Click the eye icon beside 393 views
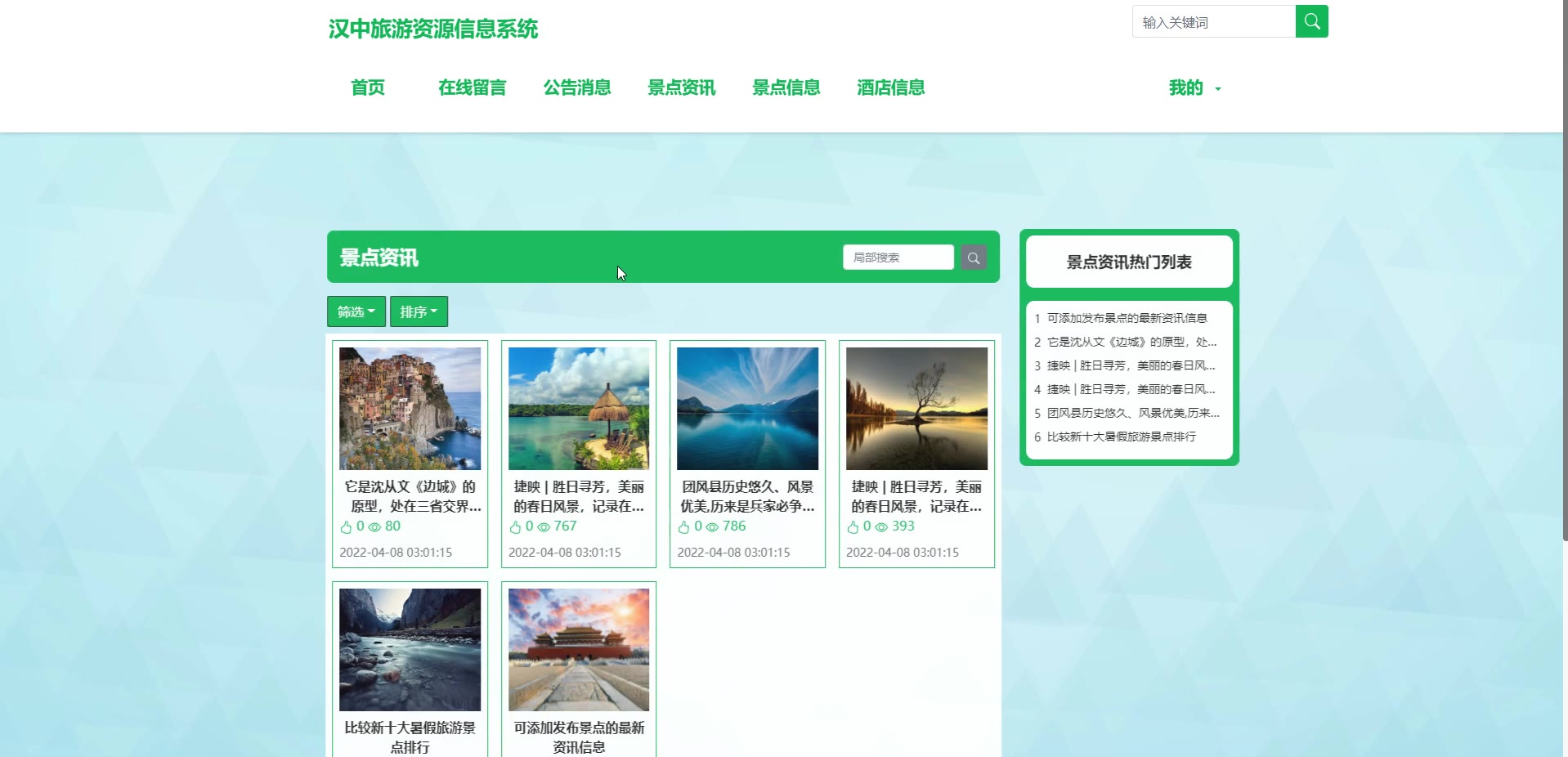The image size is (1568, 757). pyautogui.click(x=881, y=527)
